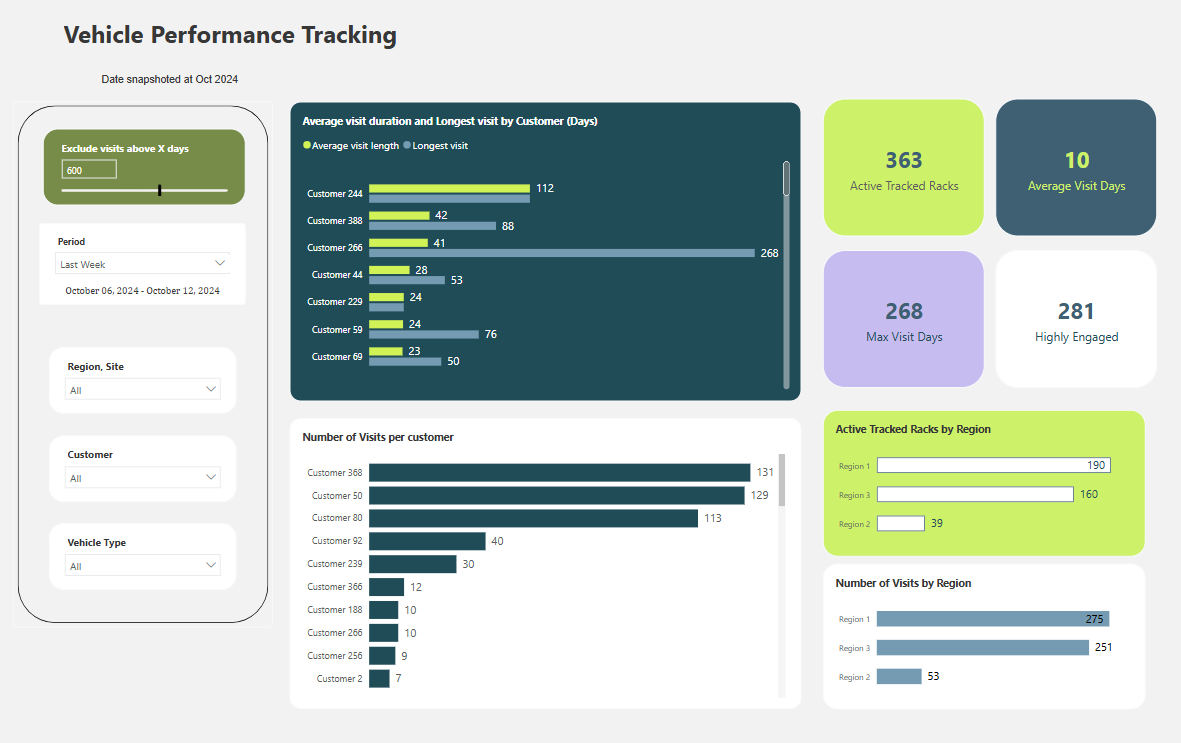The width and height of the screenshot is (1181, 743).
Task: Select Customer 368 visits bar 131
Action: tap(560, 472)
